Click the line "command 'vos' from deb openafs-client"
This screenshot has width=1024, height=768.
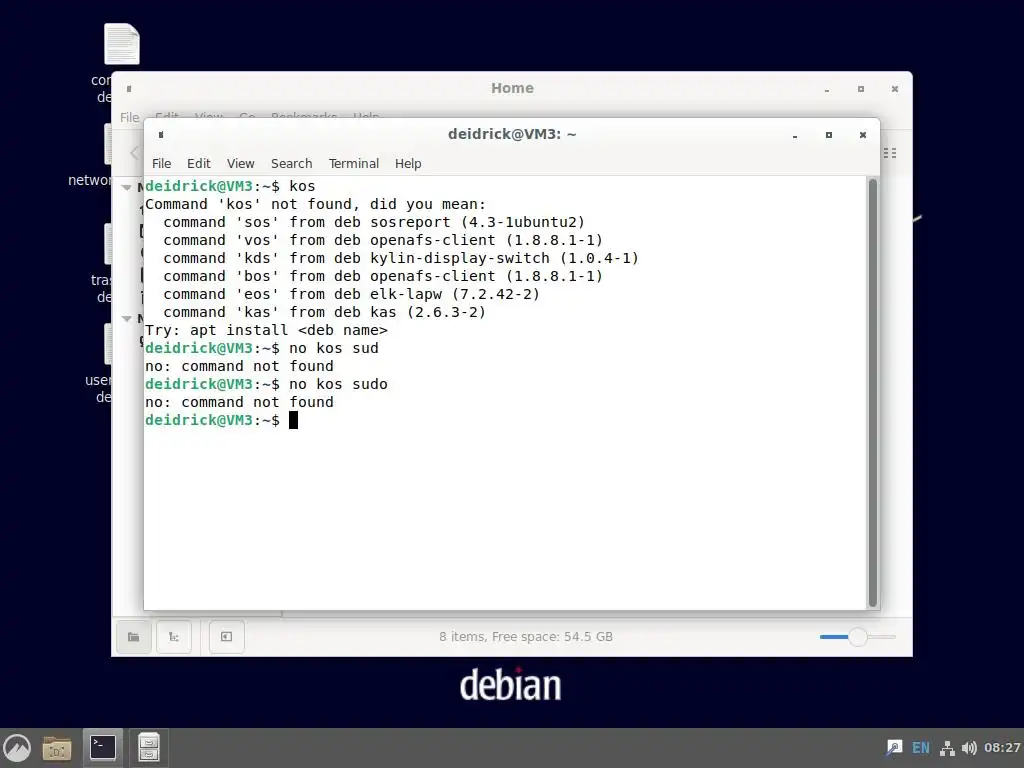point(383,240)
